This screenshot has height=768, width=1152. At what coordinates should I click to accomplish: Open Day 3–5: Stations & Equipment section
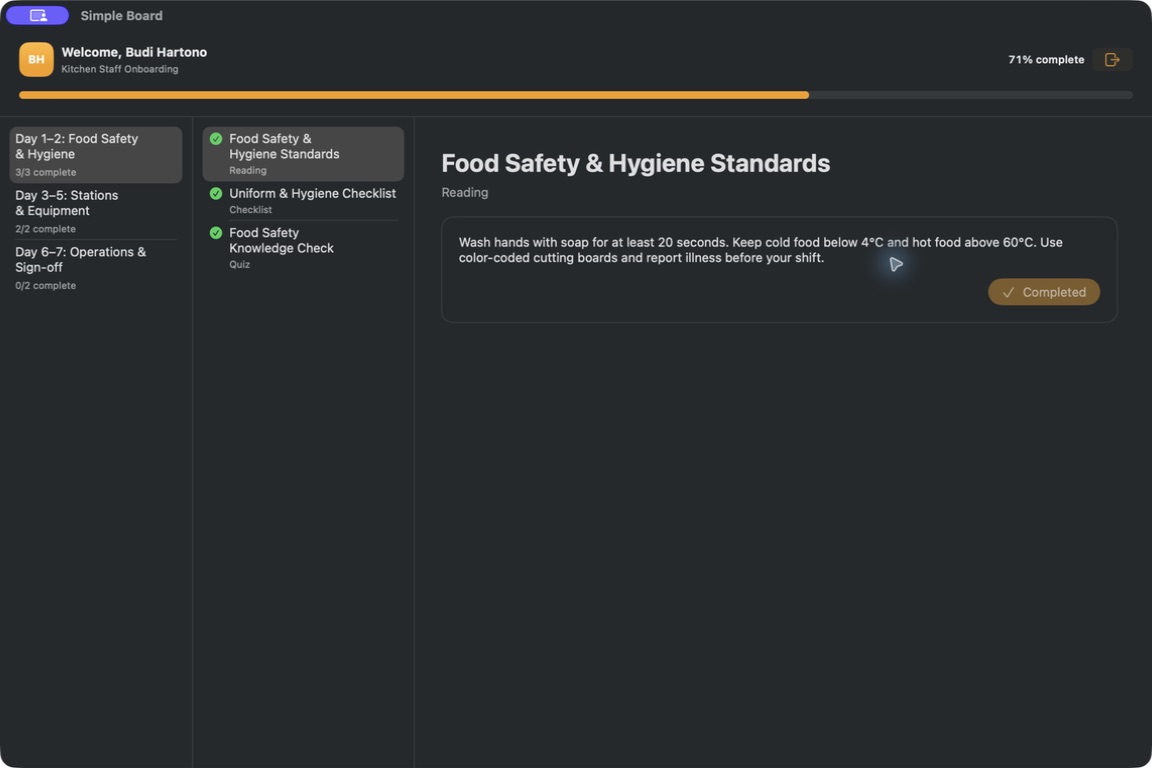click(96, 212)
